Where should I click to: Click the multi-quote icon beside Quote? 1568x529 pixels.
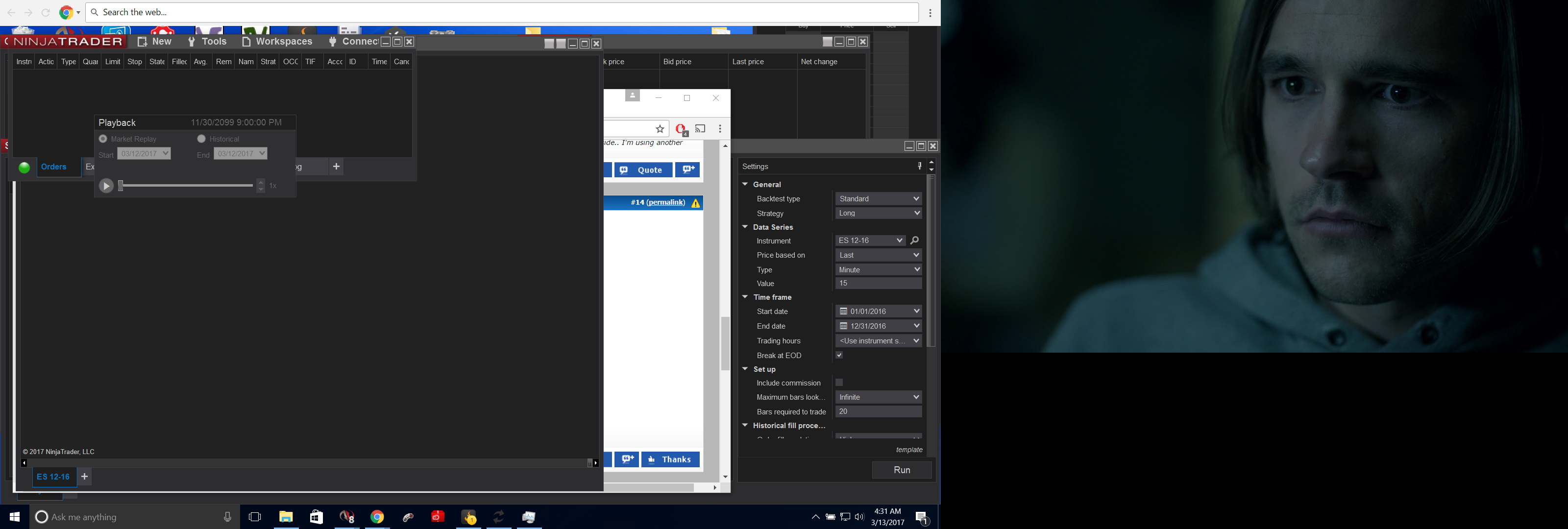click(x=688, y=170)
